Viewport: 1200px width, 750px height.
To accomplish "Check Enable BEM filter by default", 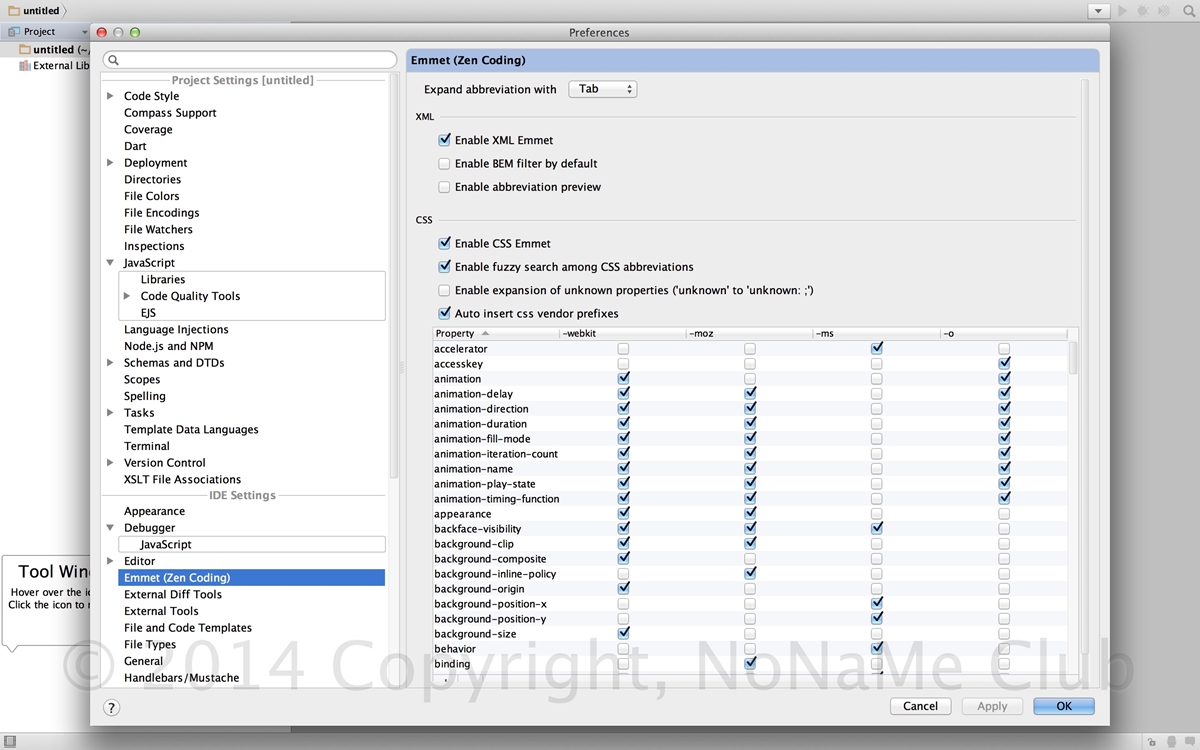I will click(x=444, y=163).
